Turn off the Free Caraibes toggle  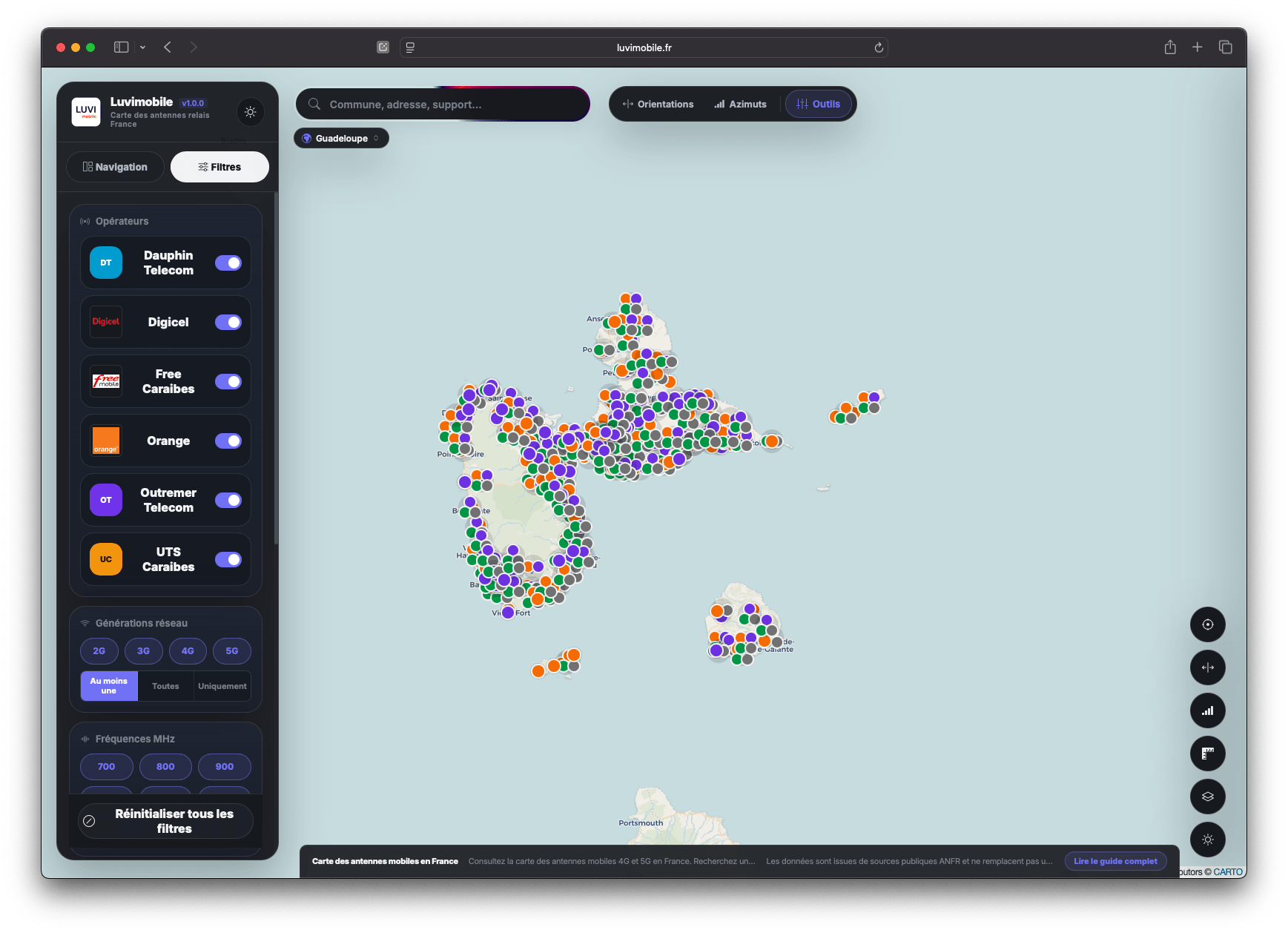(228, 381)
